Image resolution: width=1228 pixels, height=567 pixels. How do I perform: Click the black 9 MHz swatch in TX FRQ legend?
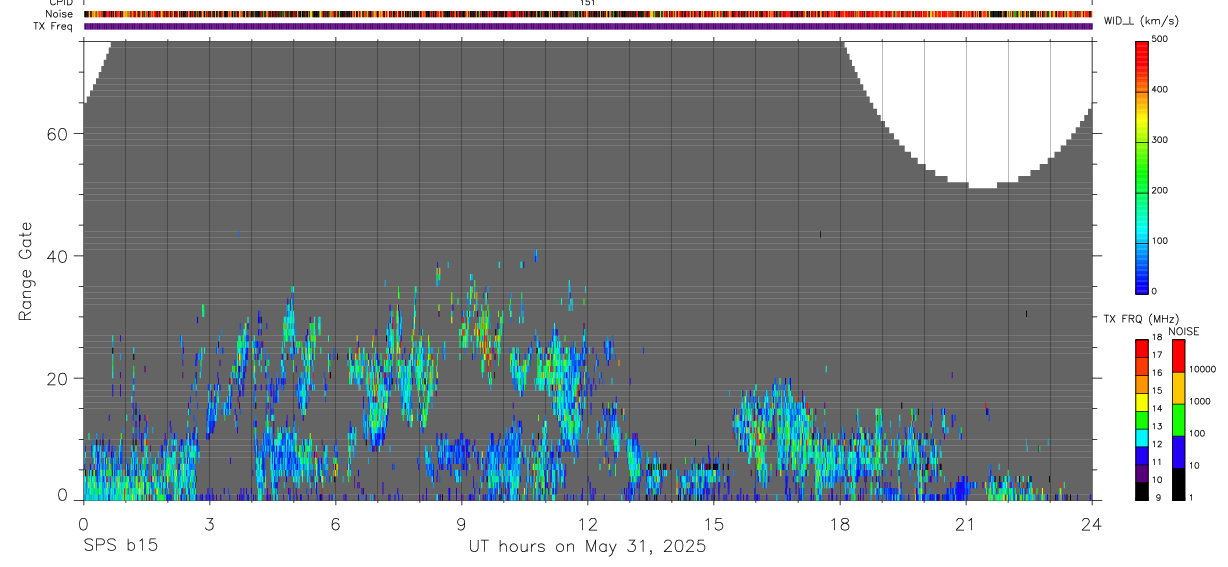(1142, 491)
